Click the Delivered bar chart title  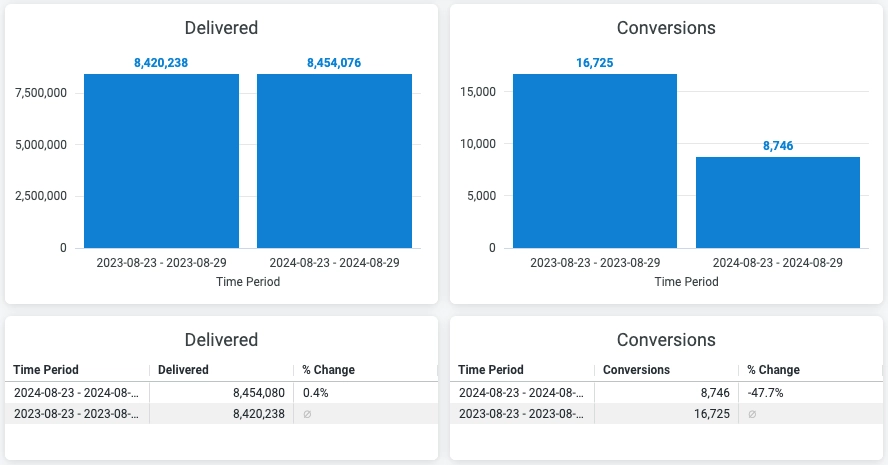[x=221, y=28]
